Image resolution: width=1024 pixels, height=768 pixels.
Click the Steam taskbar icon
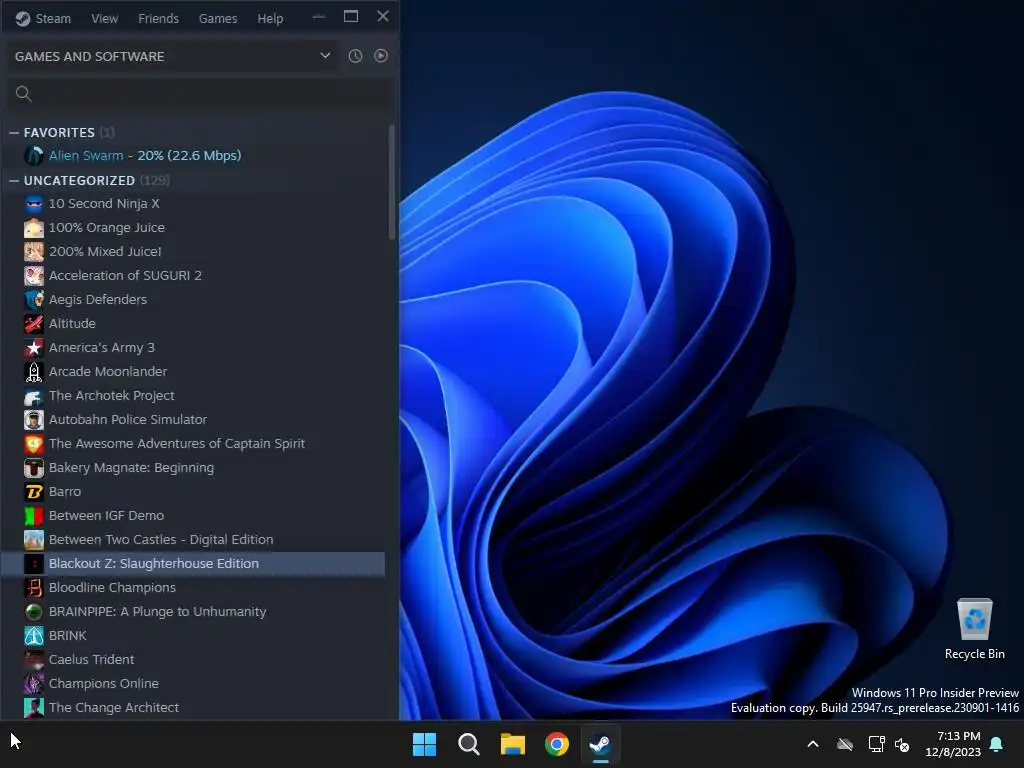click(600, 744)
